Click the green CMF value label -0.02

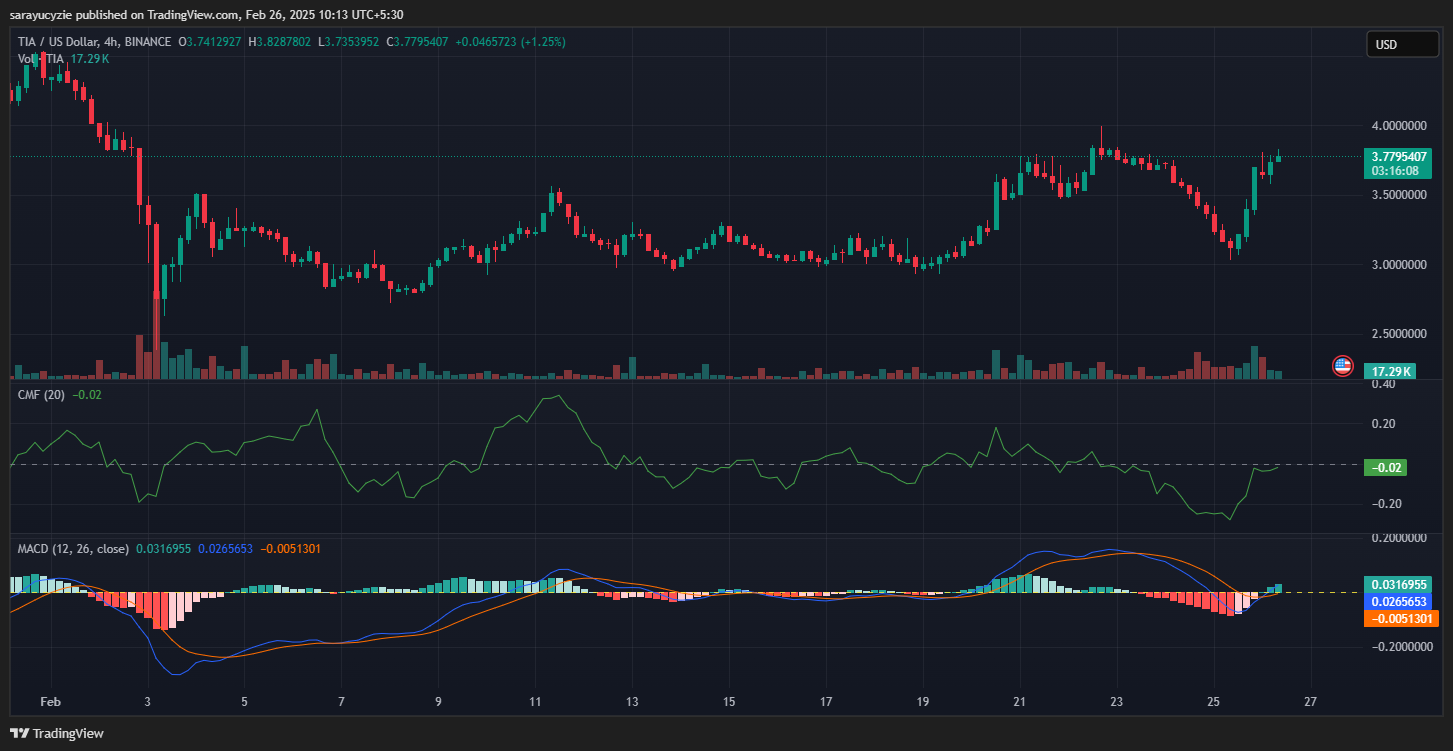(1386, 467)
